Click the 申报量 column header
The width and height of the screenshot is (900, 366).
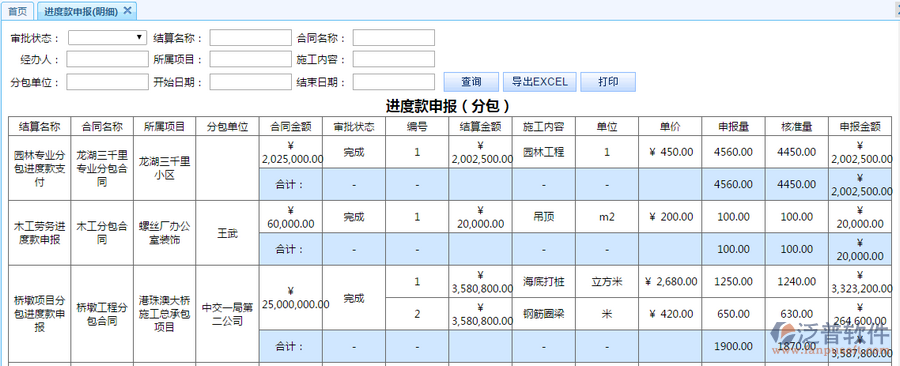point(733,126)
